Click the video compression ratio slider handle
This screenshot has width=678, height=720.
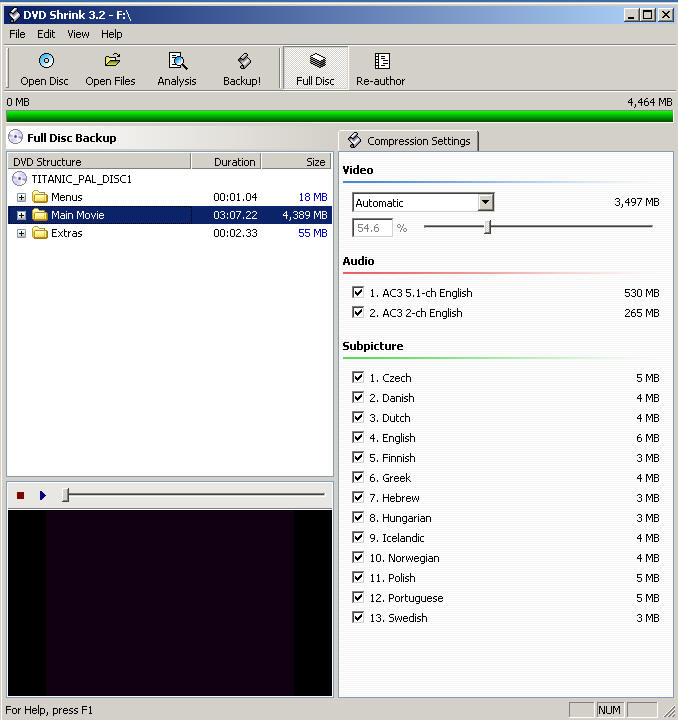click(488, 227)
